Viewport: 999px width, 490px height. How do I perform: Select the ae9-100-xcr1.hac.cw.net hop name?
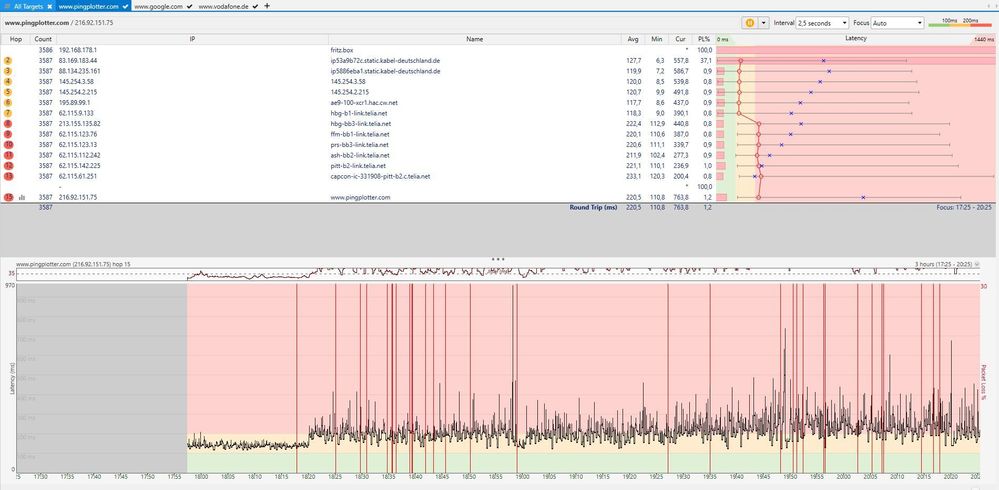364,103
